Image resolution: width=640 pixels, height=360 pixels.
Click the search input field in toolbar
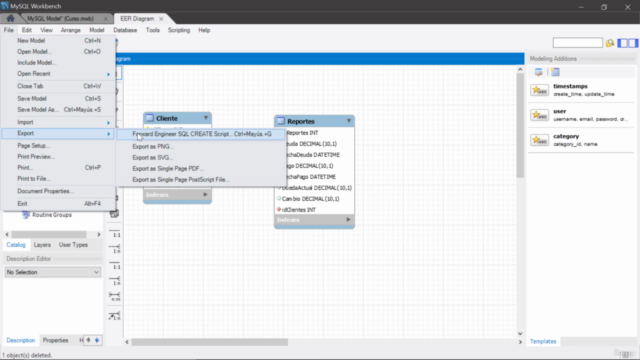coord(577,43)
